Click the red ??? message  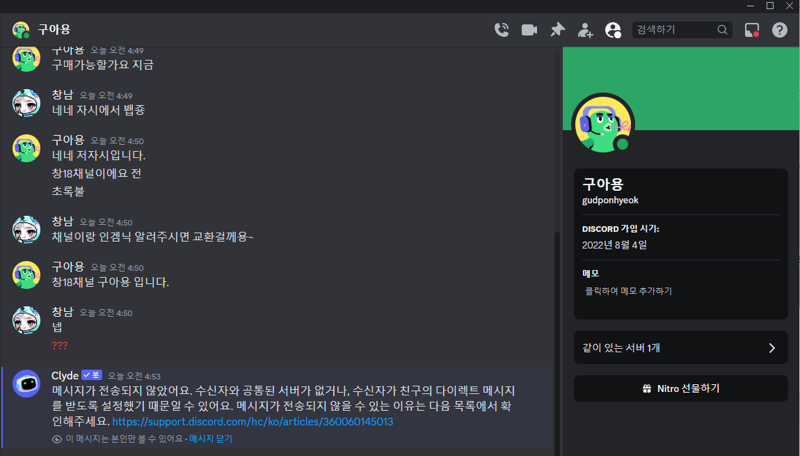coord(60,345)
